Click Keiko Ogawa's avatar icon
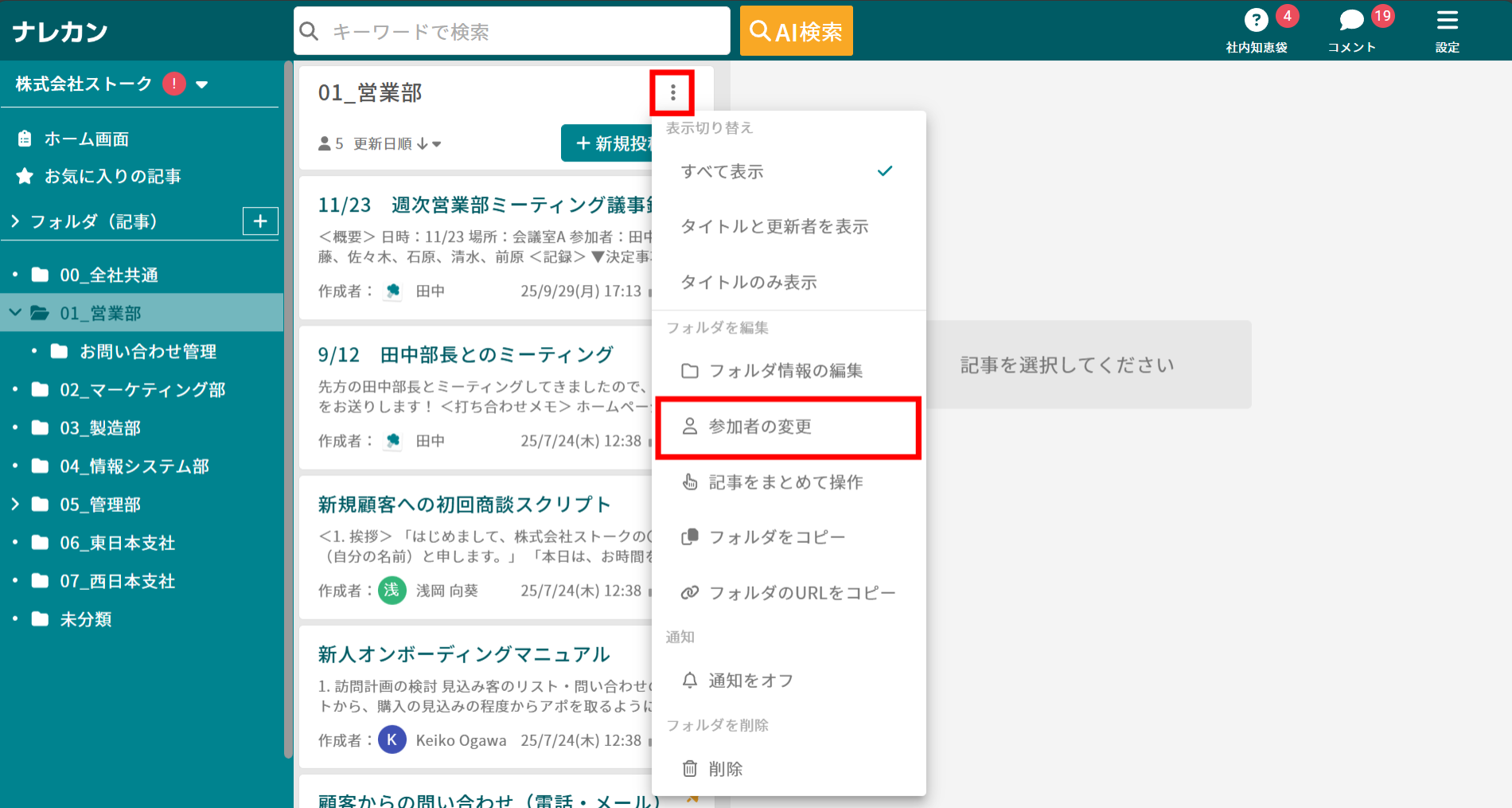 [x=392, y=740]
